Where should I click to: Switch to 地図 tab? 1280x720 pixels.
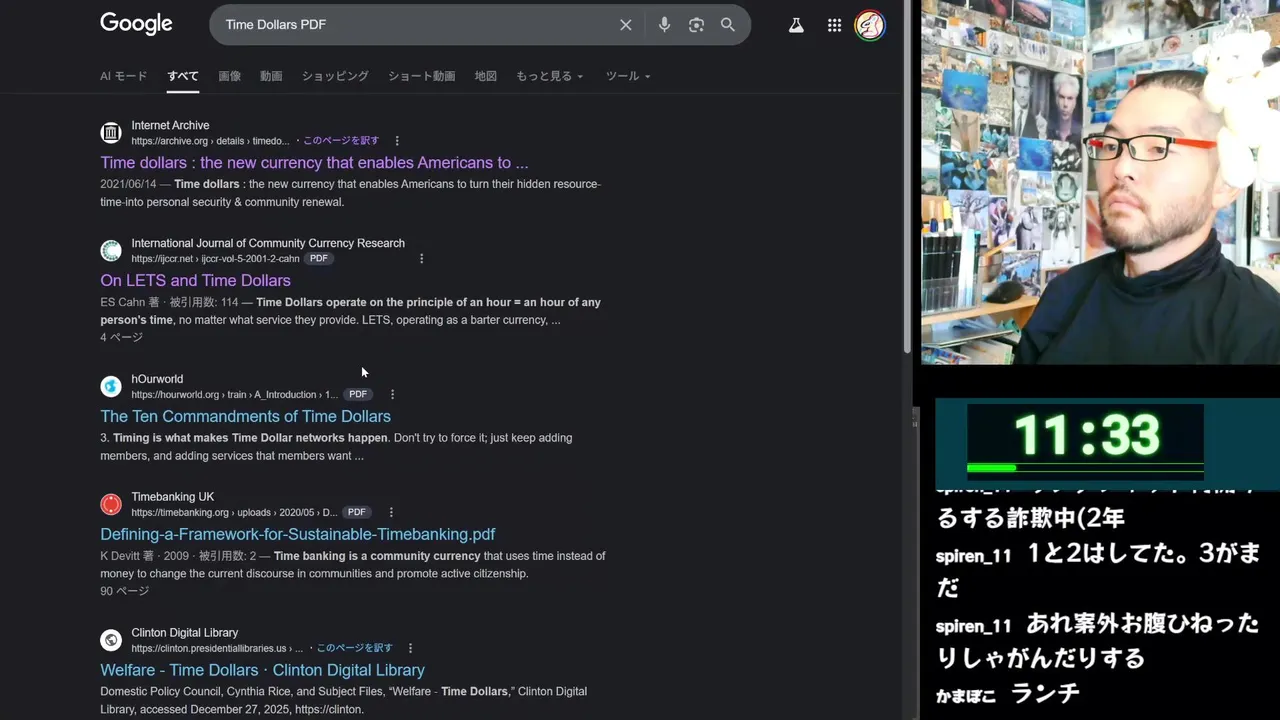(x=486, y=76)
